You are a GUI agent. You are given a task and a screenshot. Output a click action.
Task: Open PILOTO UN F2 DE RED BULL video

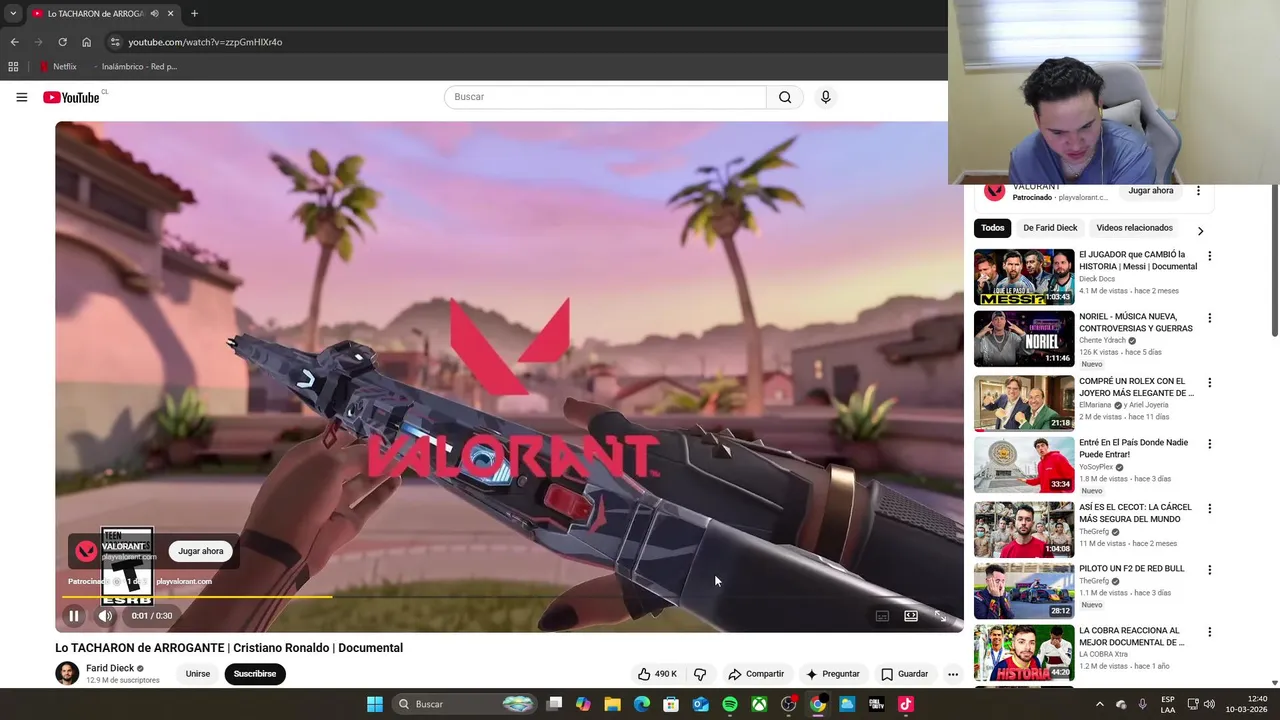coord(1131,569)
